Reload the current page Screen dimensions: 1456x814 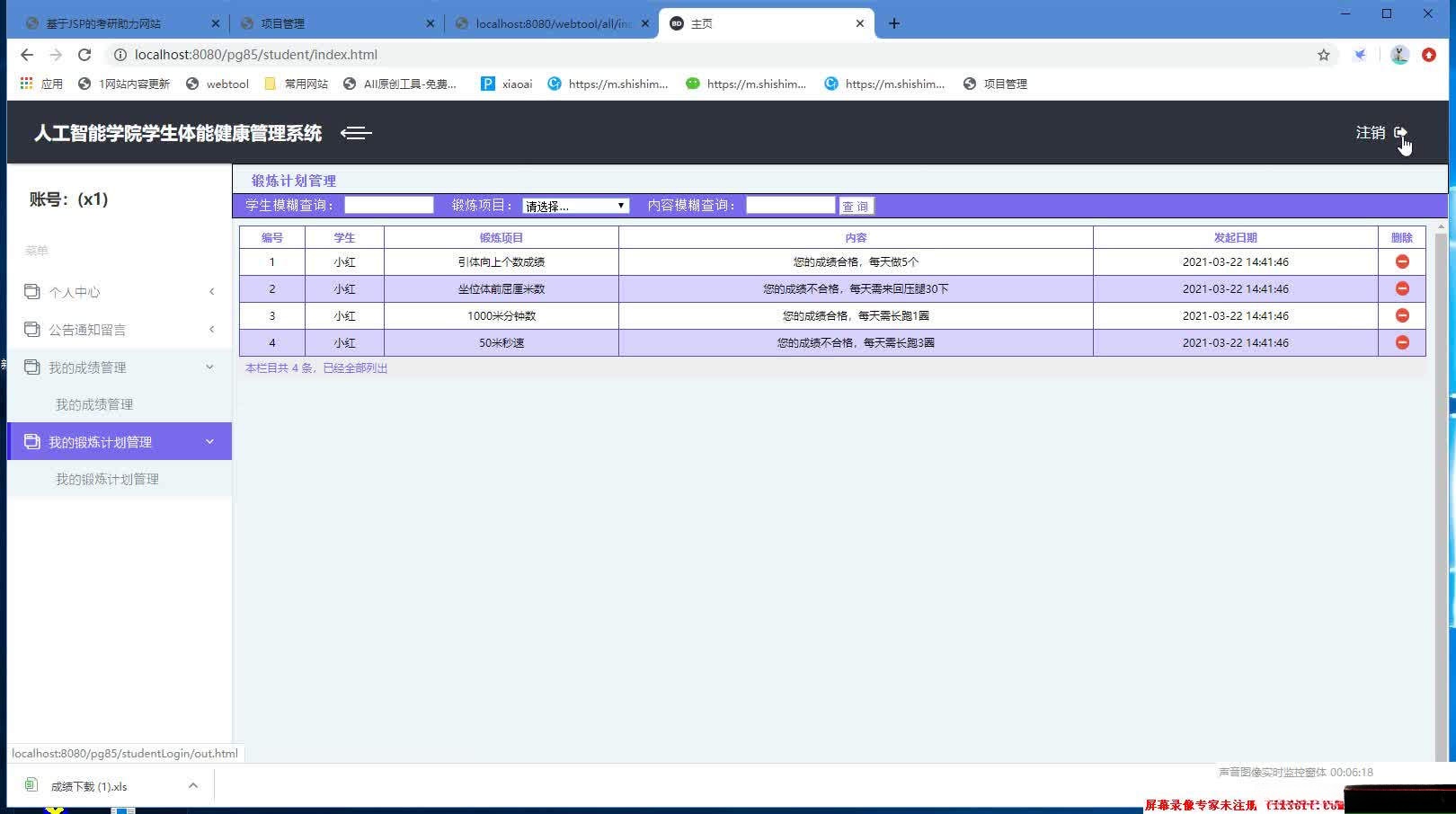pos(84,55)
